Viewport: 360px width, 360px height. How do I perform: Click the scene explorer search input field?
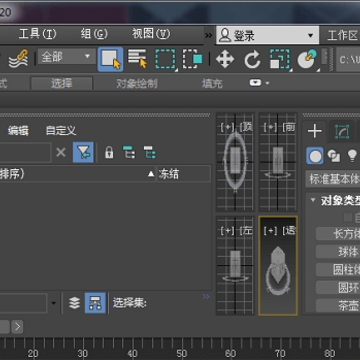(25, 153)
